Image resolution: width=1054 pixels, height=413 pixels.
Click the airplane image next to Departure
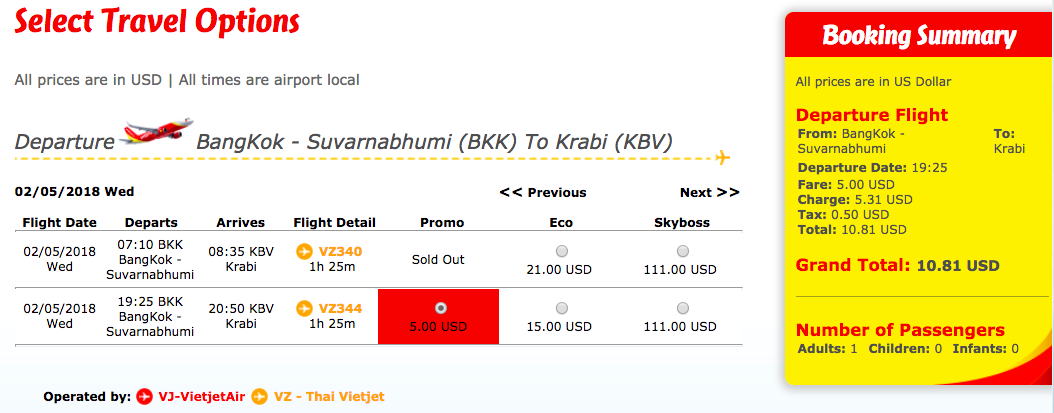156,132
